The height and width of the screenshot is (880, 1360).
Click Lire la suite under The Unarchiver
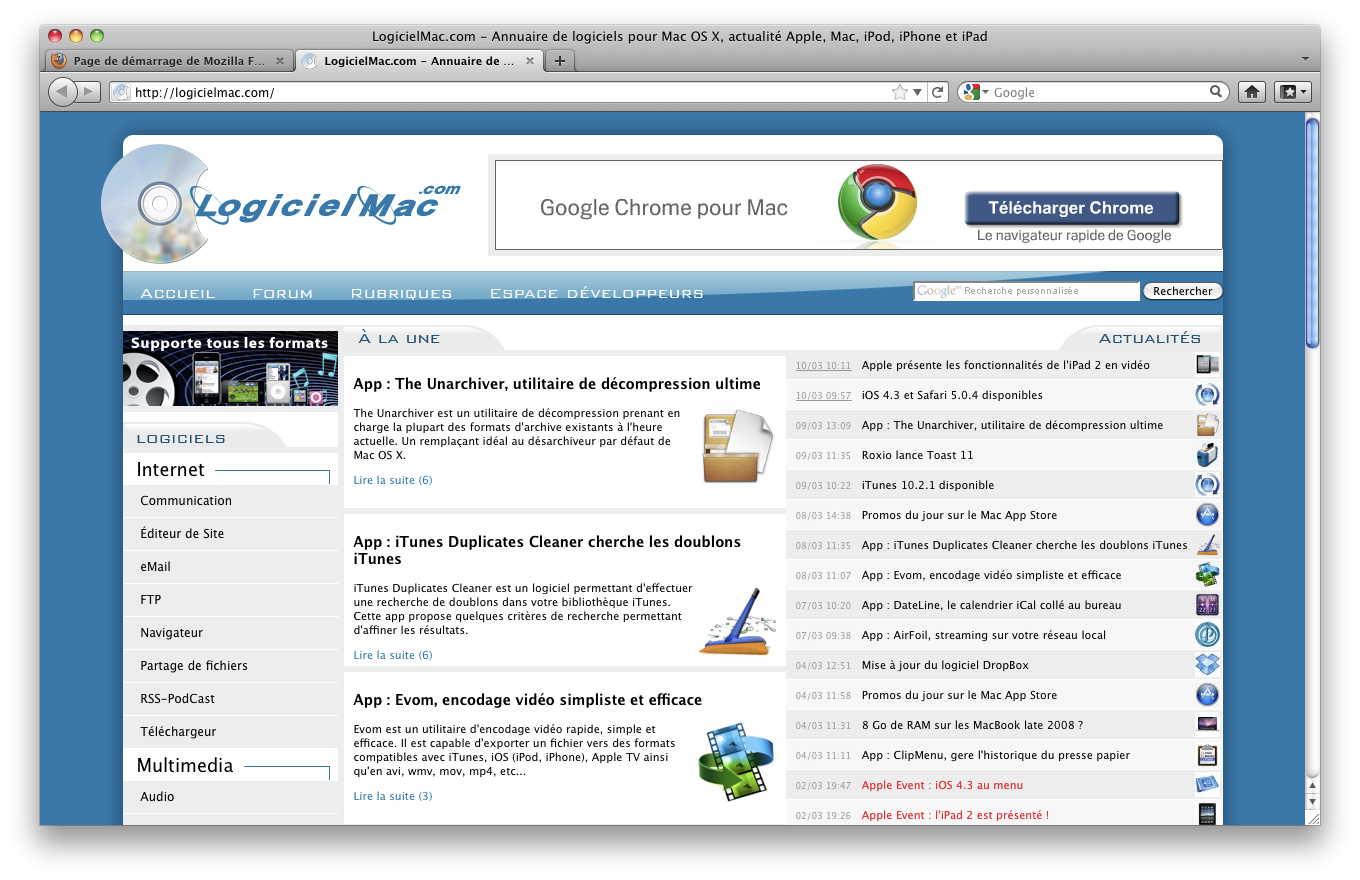pyautogui.click(x=393, y=480)
